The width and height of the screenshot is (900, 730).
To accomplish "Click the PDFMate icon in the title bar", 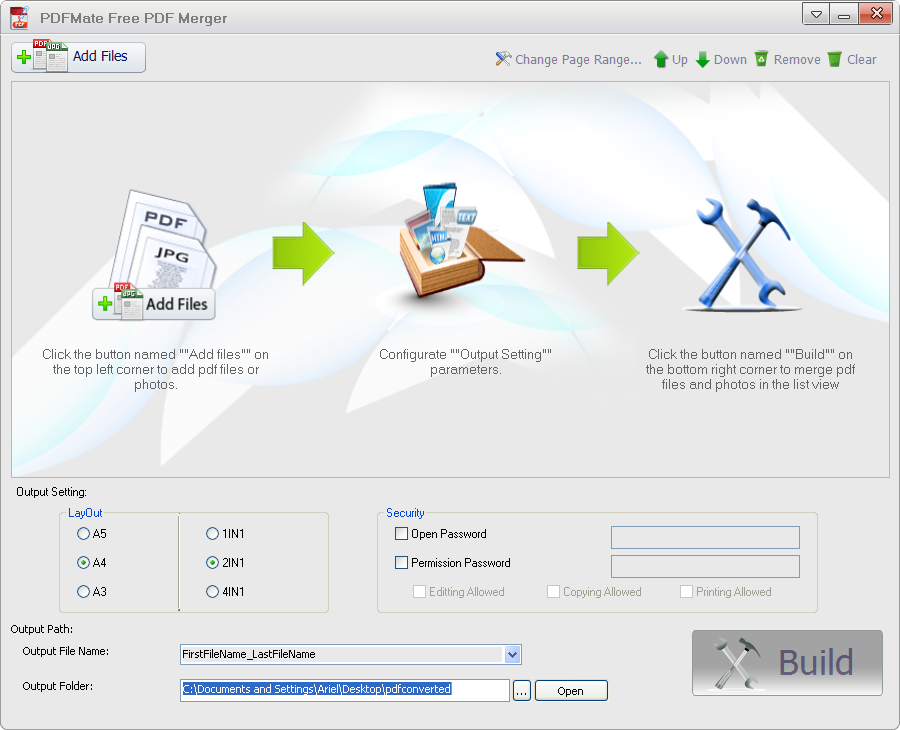I will [x=18, y=14].
